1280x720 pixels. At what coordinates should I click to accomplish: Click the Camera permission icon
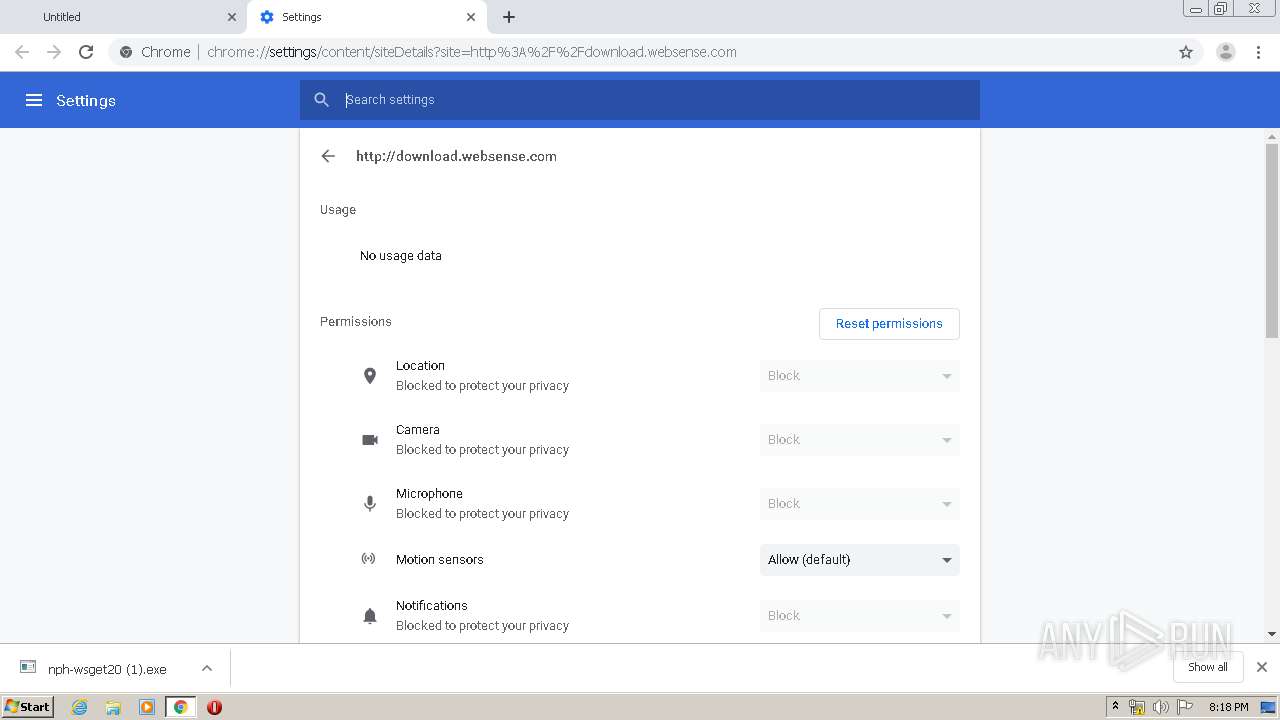(370, 440)
